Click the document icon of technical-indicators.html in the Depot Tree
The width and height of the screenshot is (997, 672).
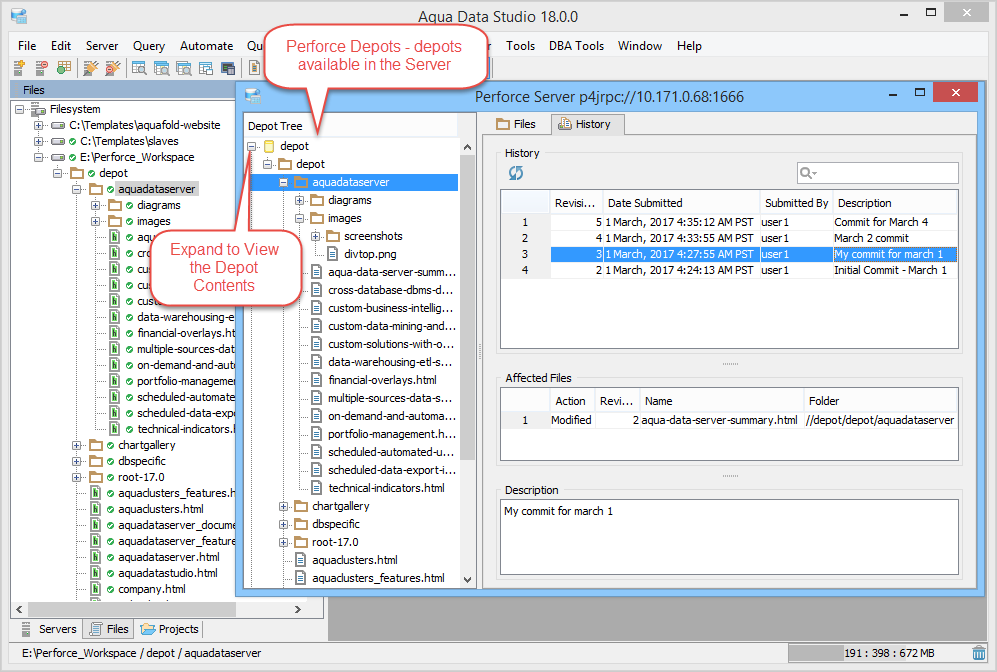(x=316, y=488)
